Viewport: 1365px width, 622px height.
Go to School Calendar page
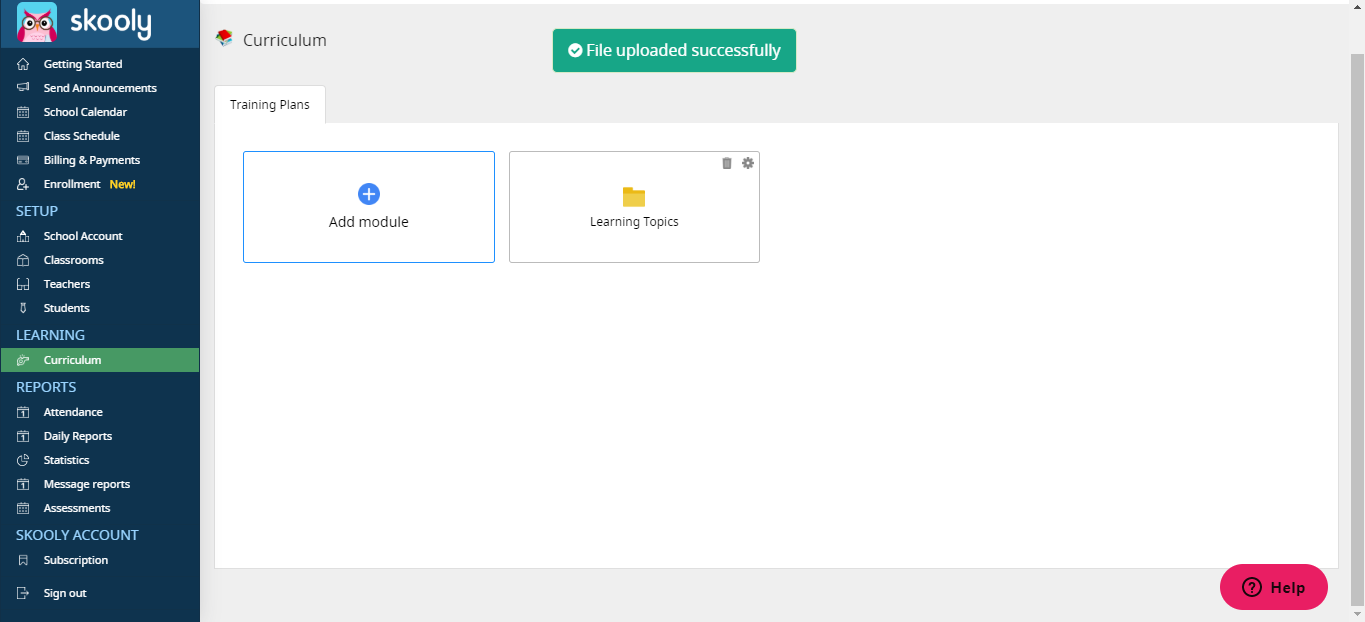point(85,112)
